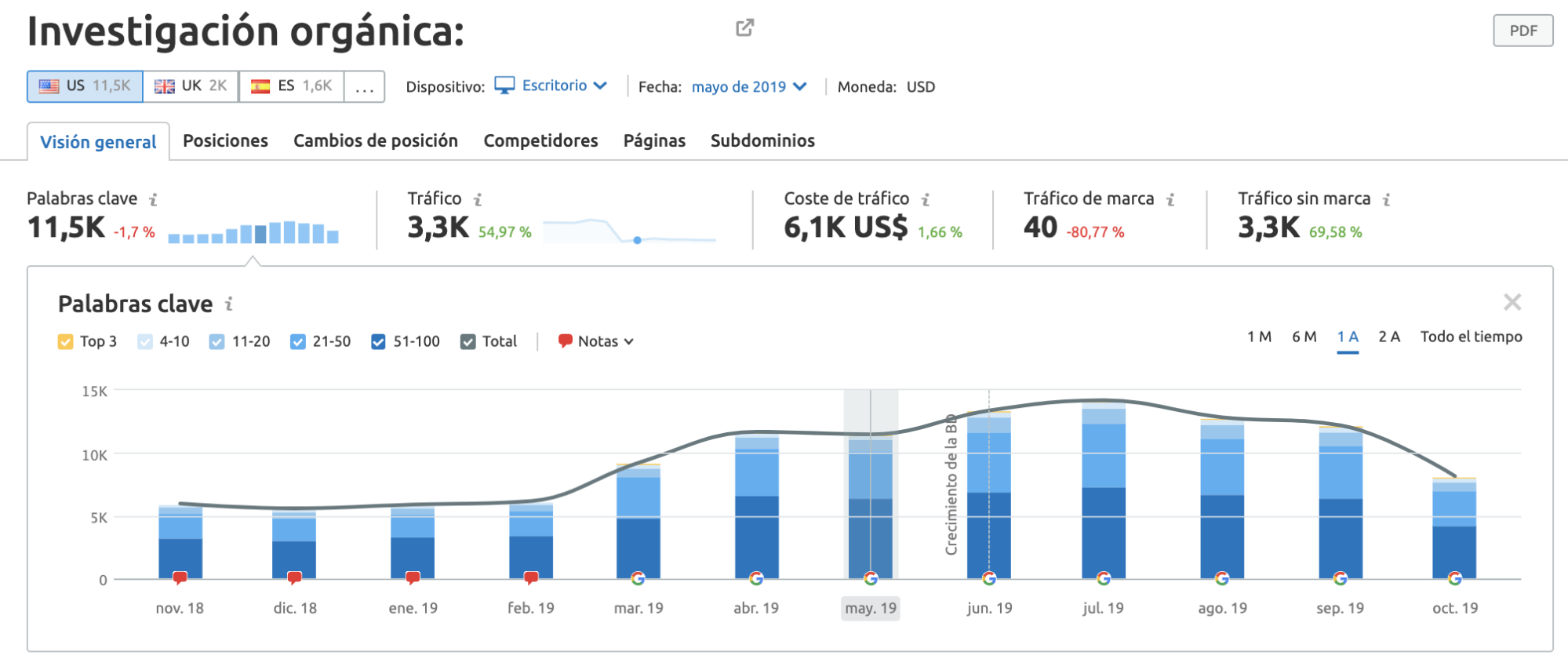This screenshot has width=1568, height=670.
Task: Switch to the Posiciones tab
Action: [x=225, y=140]
